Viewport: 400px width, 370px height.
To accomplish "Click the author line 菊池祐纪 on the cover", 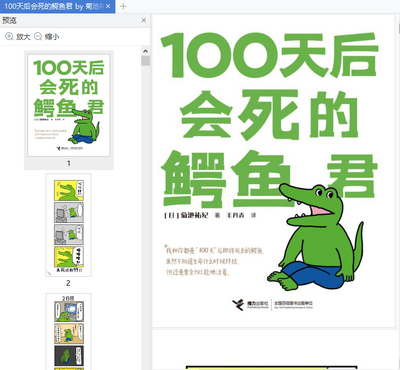I will point(210,215).
